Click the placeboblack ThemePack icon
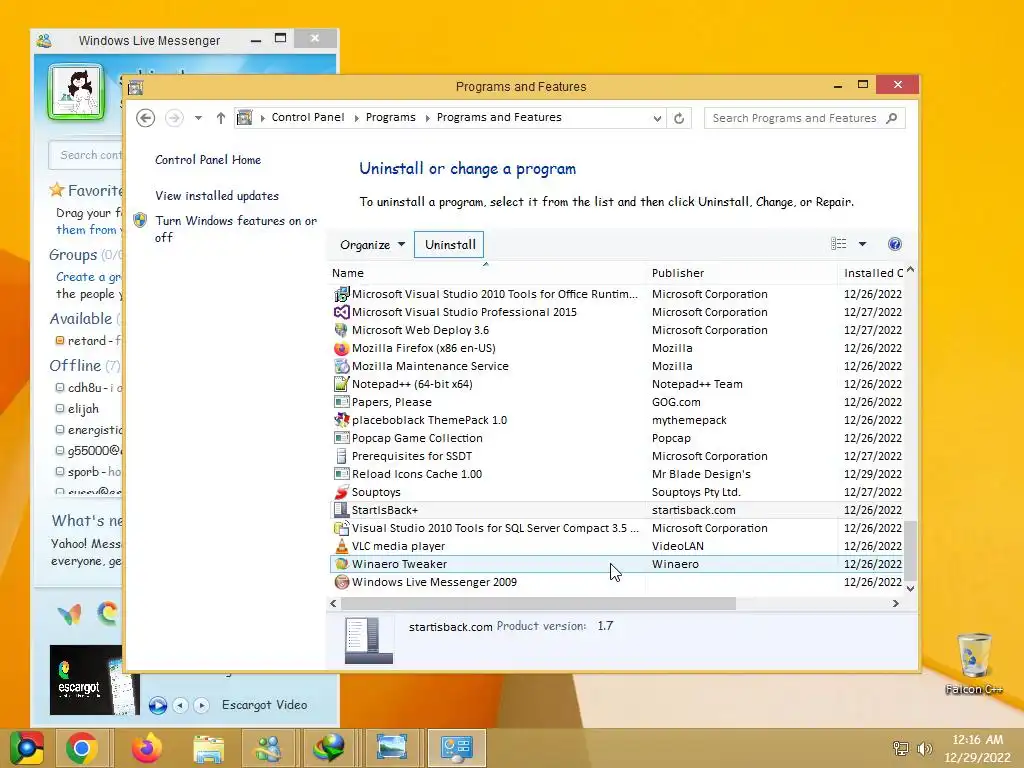Image resolution: width=1024 pixels, height=768 pixels. [341, 420]
